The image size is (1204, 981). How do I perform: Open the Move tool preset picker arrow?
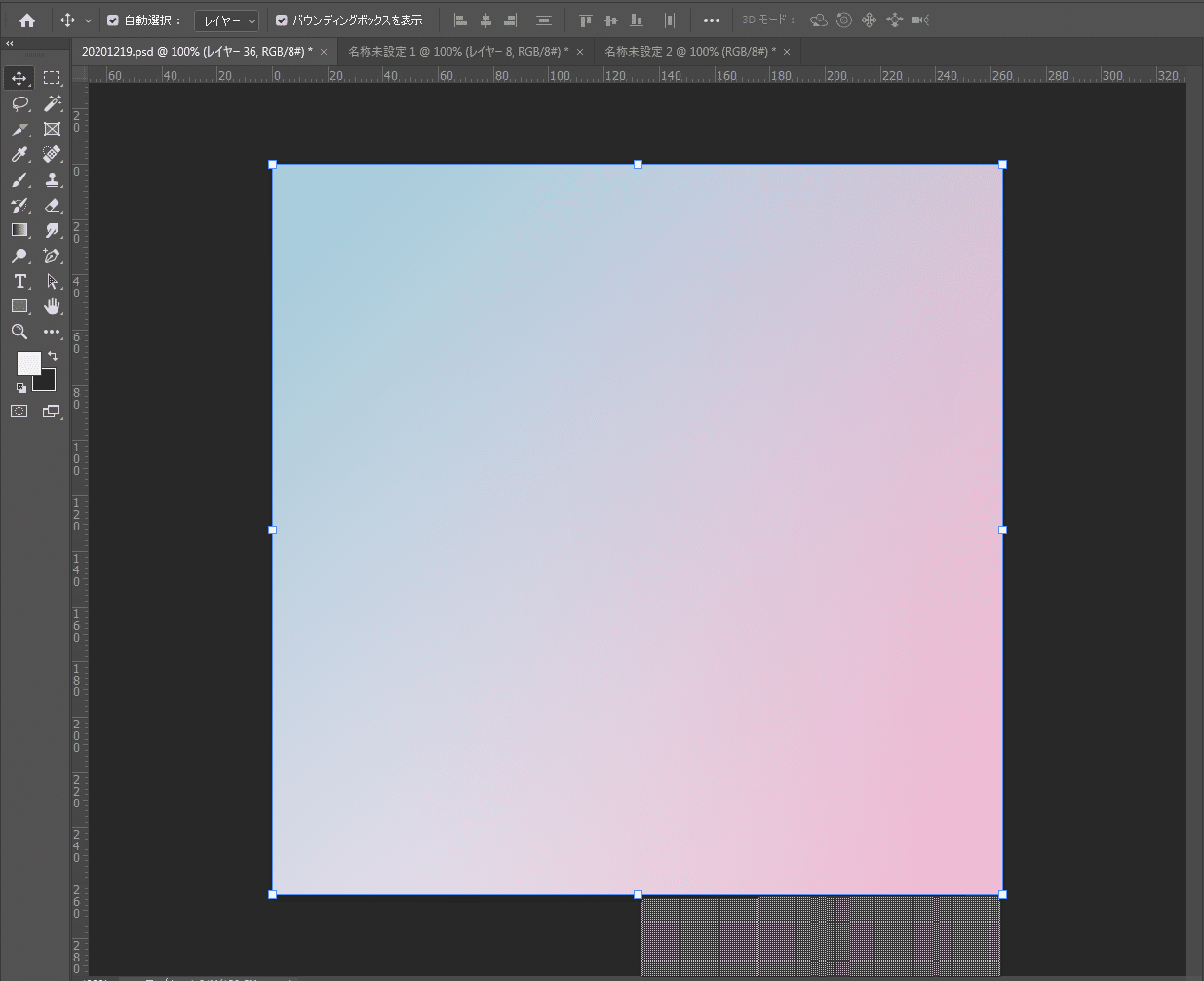click(x=88, y=20)
